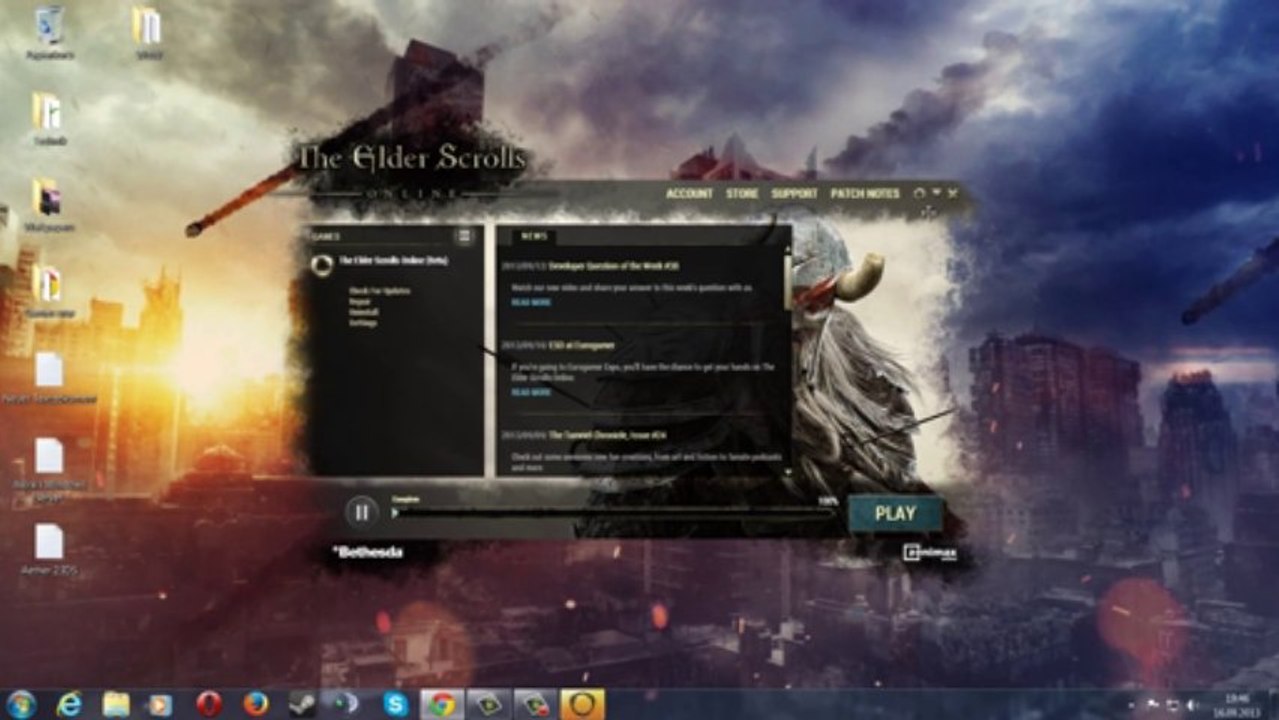Viewport: 1279px width, 720px height.
Task: Minimize the launcher window
Action: pyautogui.click(x=937, y=192)
